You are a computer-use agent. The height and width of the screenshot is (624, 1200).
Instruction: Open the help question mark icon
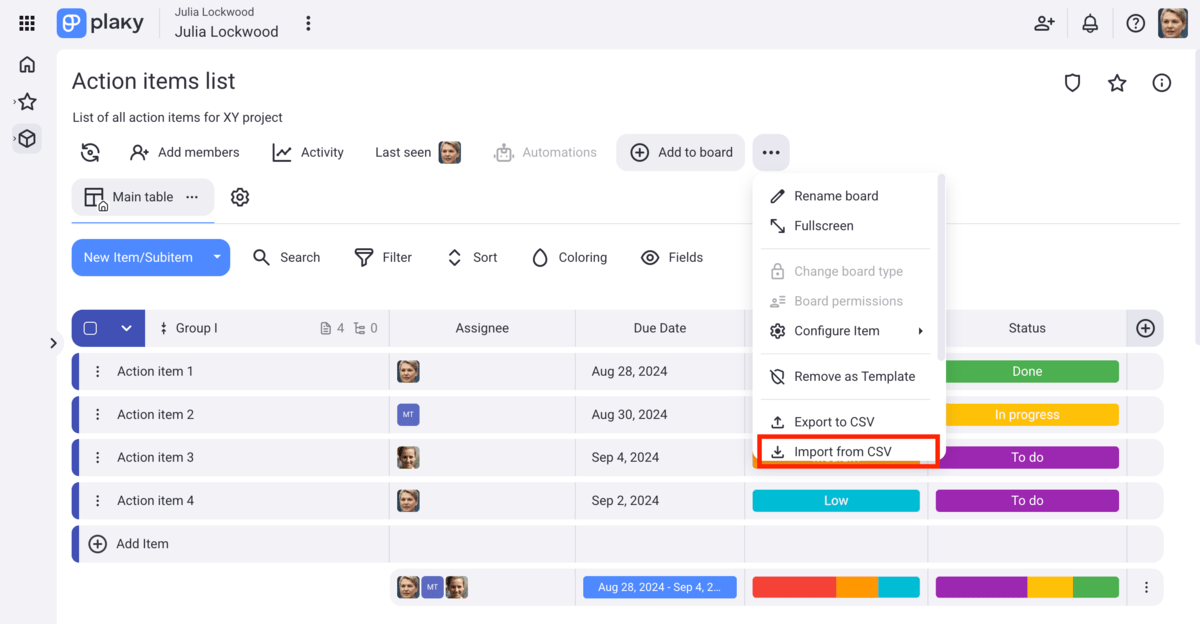click(1135, 23)
